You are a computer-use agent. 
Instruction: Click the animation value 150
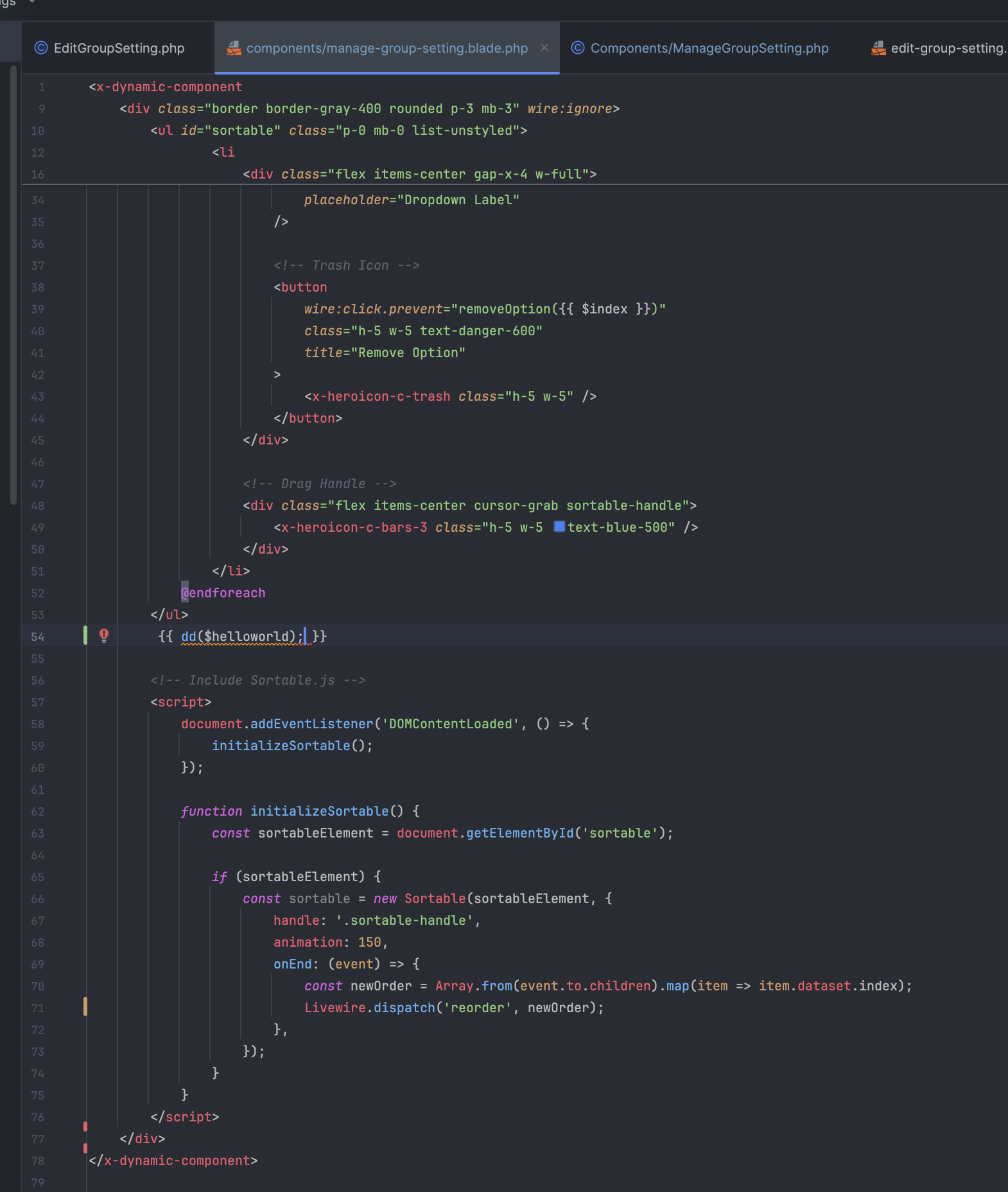coord(370,942)
